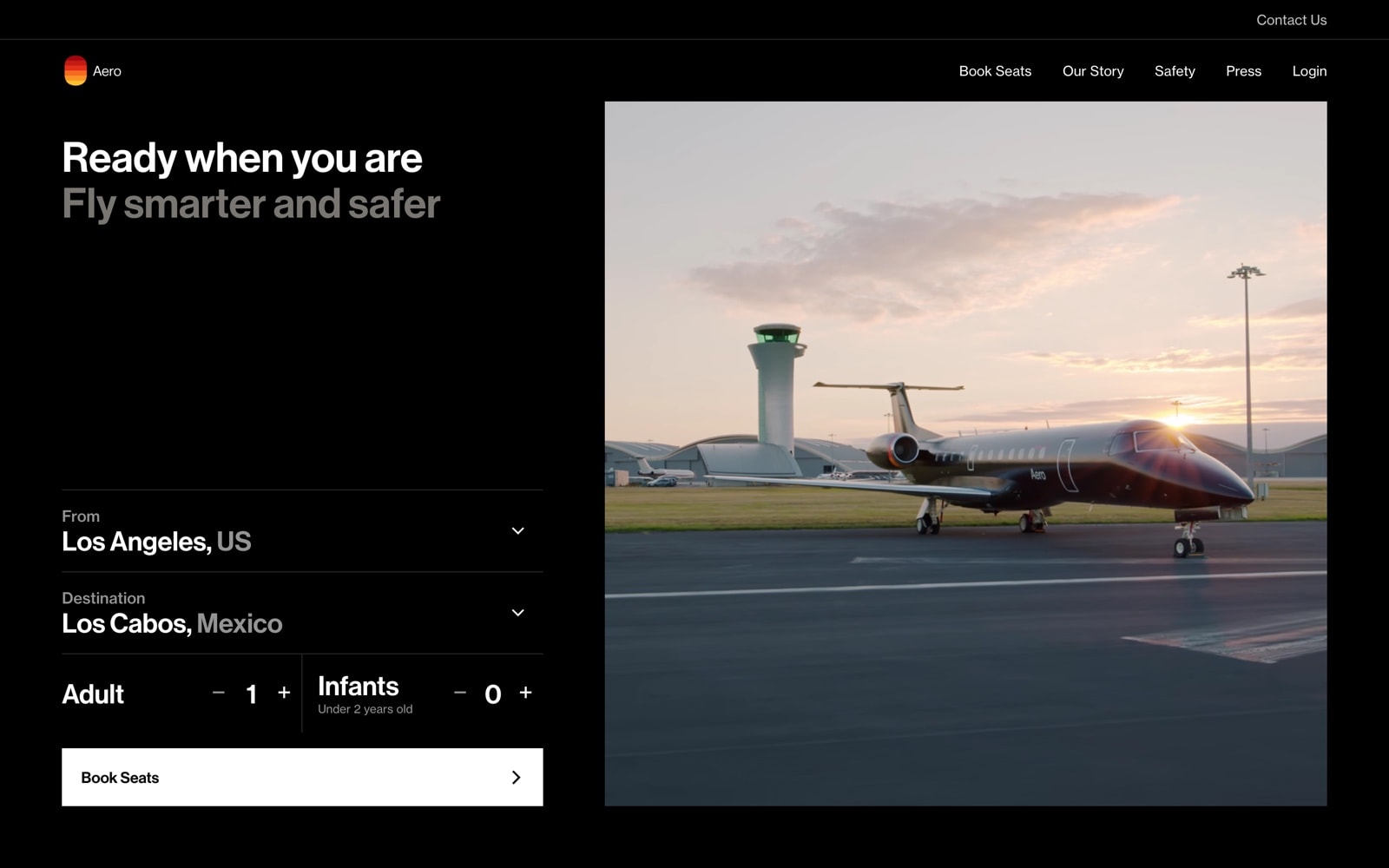This screenshot has height=868, width=1389.
Task: Open Book Seats in the navigation menu
Action: [x=995, y=71]
